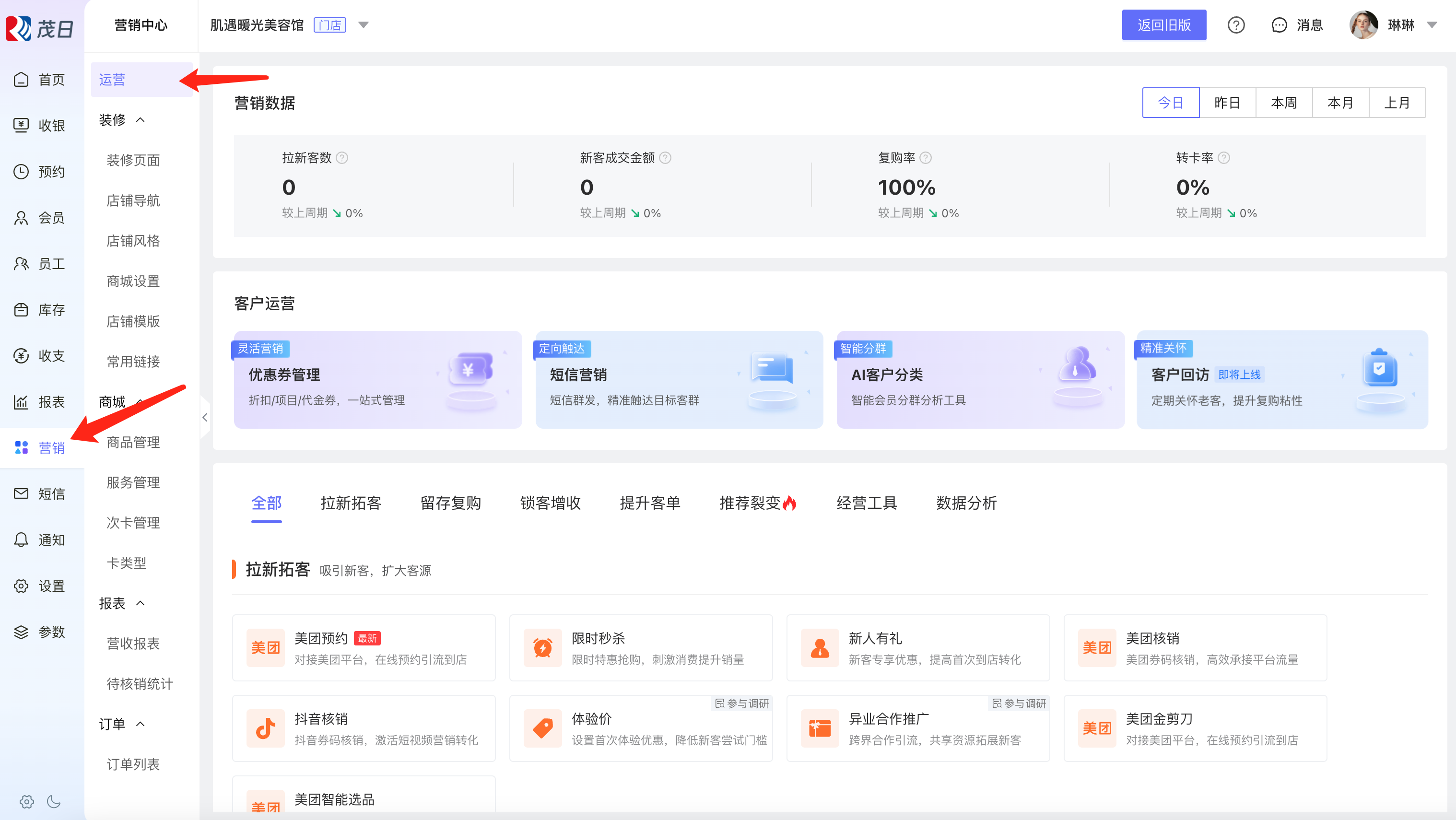Screen dimensions: 1456x820
Task: Toggle dark mode moon icon at bottom
Action: [x=54, y=801]
